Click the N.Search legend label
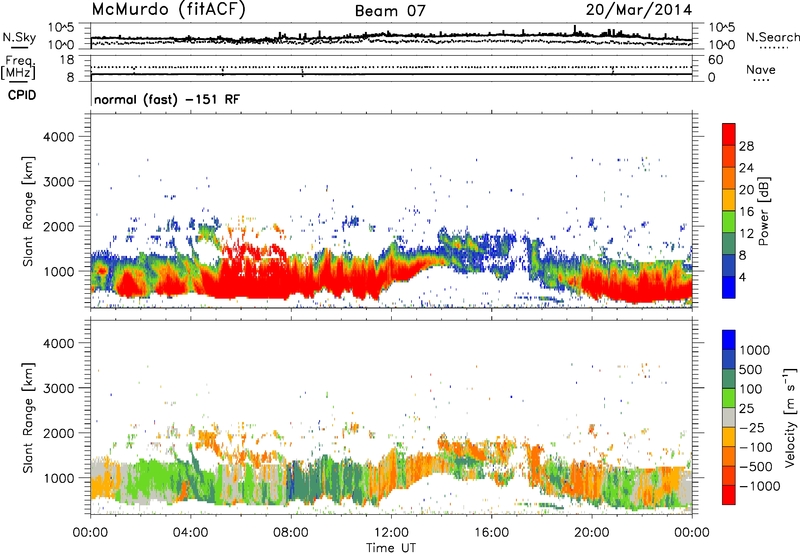Image resolution: width=800 pixels, height=554 pixels. (x=772, y=37)
